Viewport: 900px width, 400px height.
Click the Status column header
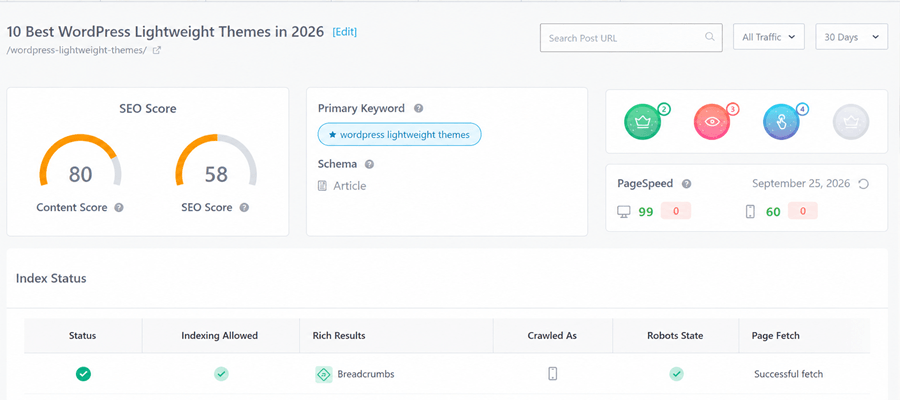pyautogui.click(x=83, y=336)
